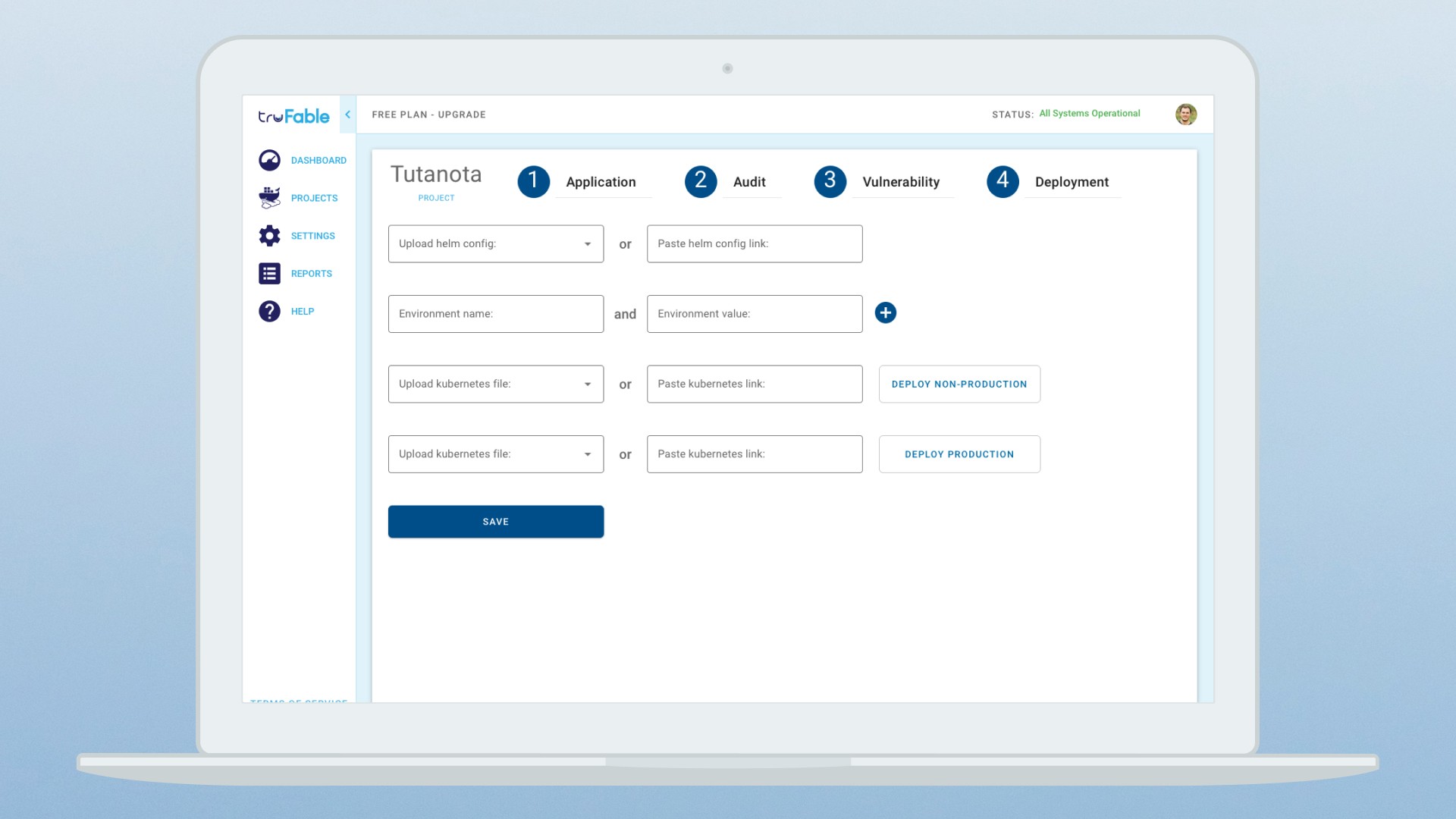Focus the Environment name field
This screenshot has width=1456, height=819.
496,314
